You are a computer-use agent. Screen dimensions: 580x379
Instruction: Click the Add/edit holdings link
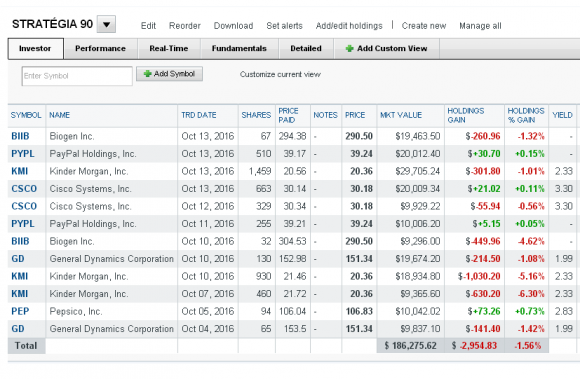[349, 26]
